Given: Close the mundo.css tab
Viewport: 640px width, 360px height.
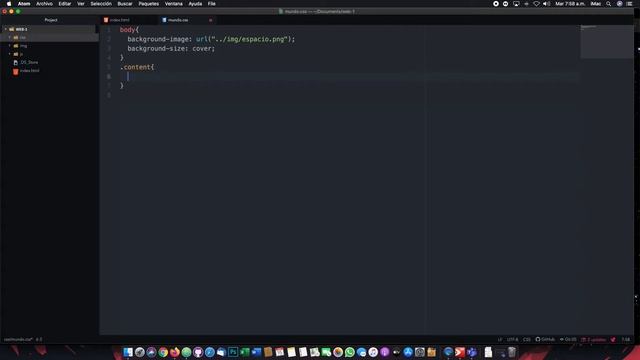Looking at the screenshot, I should (x=211, y=20).
